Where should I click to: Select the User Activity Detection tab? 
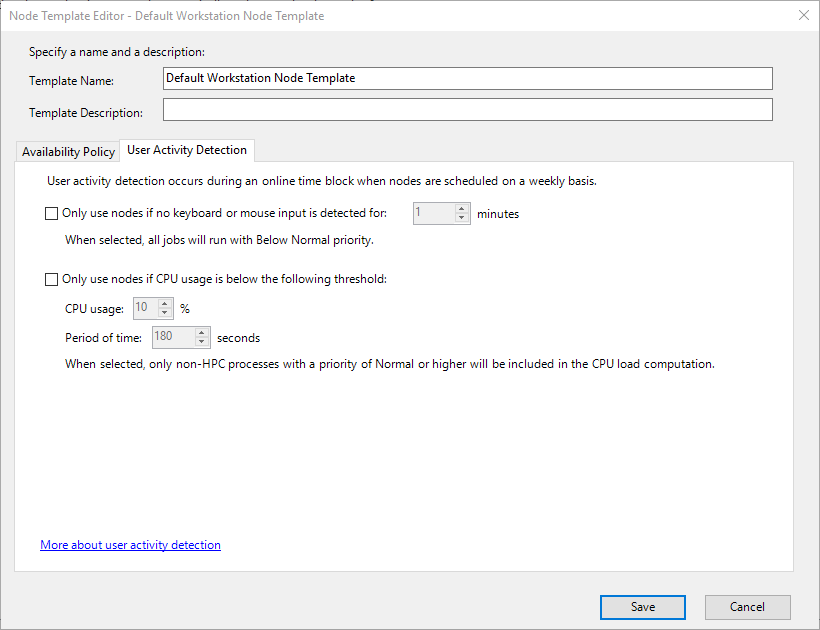click(x=187, y=149)
